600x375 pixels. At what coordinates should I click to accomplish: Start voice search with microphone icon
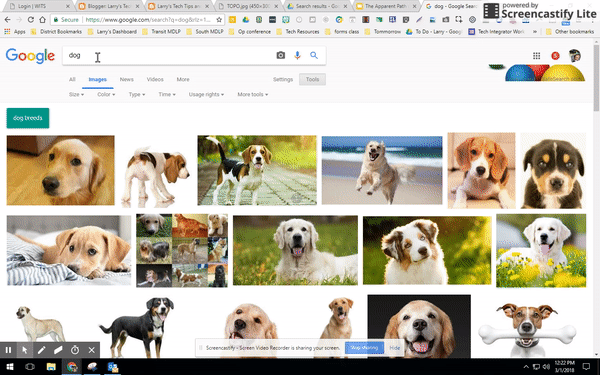click(x=297, y=55)
